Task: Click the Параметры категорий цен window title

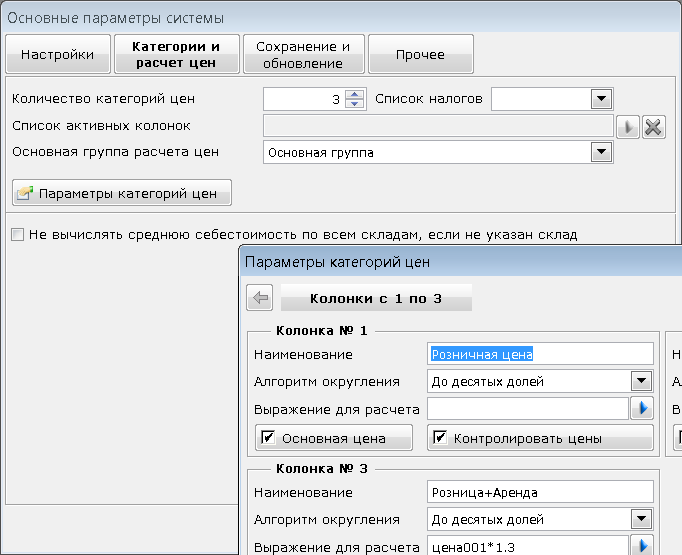Action: click(x=338, y=262)
